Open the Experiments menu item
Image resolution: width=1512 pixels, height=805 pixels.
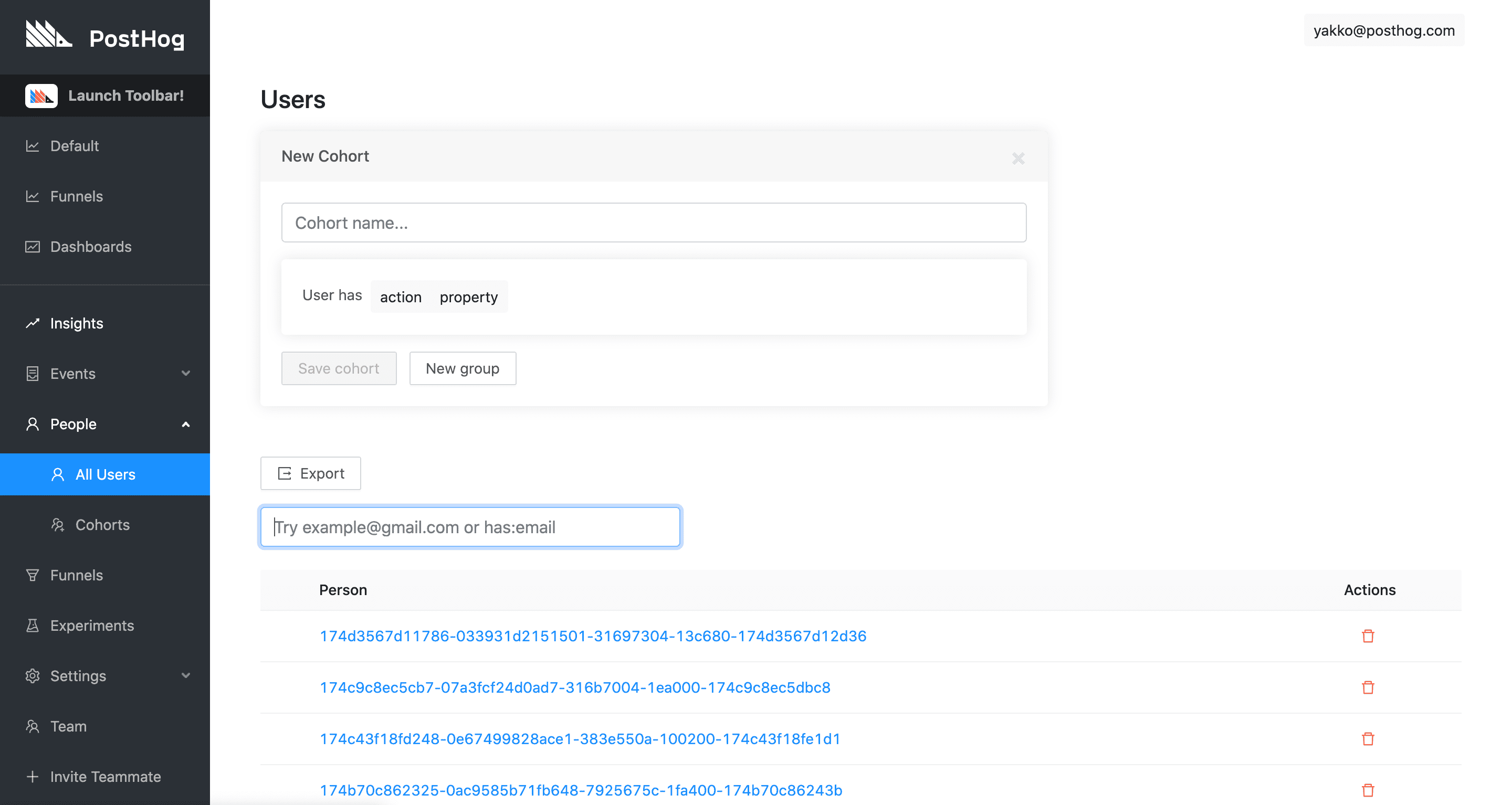click(x=105, y=626)
